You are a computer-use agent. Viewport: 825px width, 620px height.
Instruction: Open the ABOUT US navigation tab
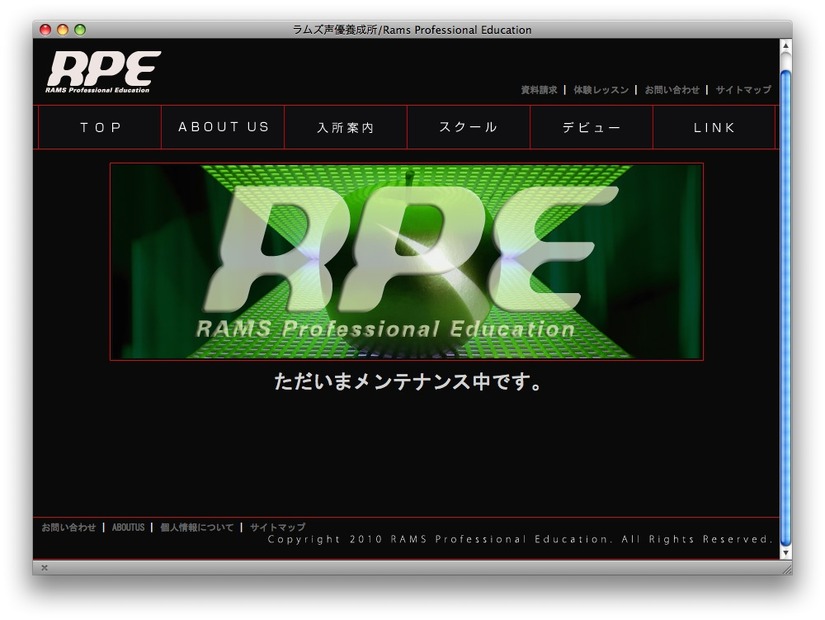(223, 127)
